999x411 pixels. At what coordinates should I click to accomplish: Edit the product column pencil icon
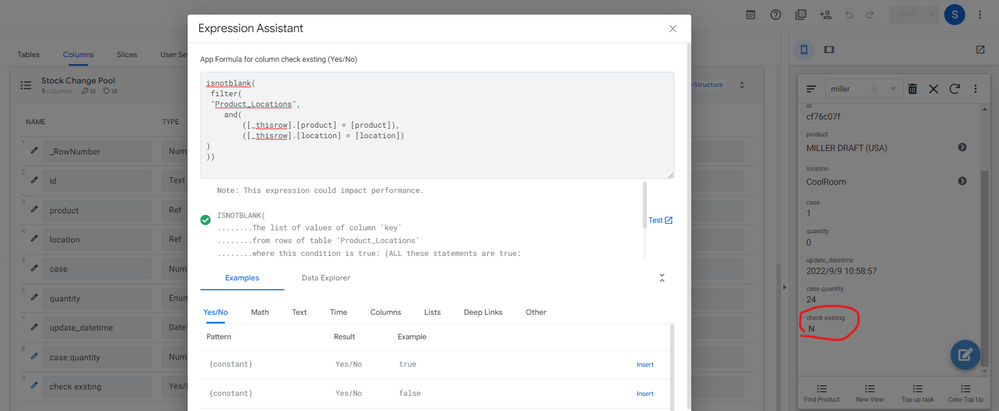34,210
